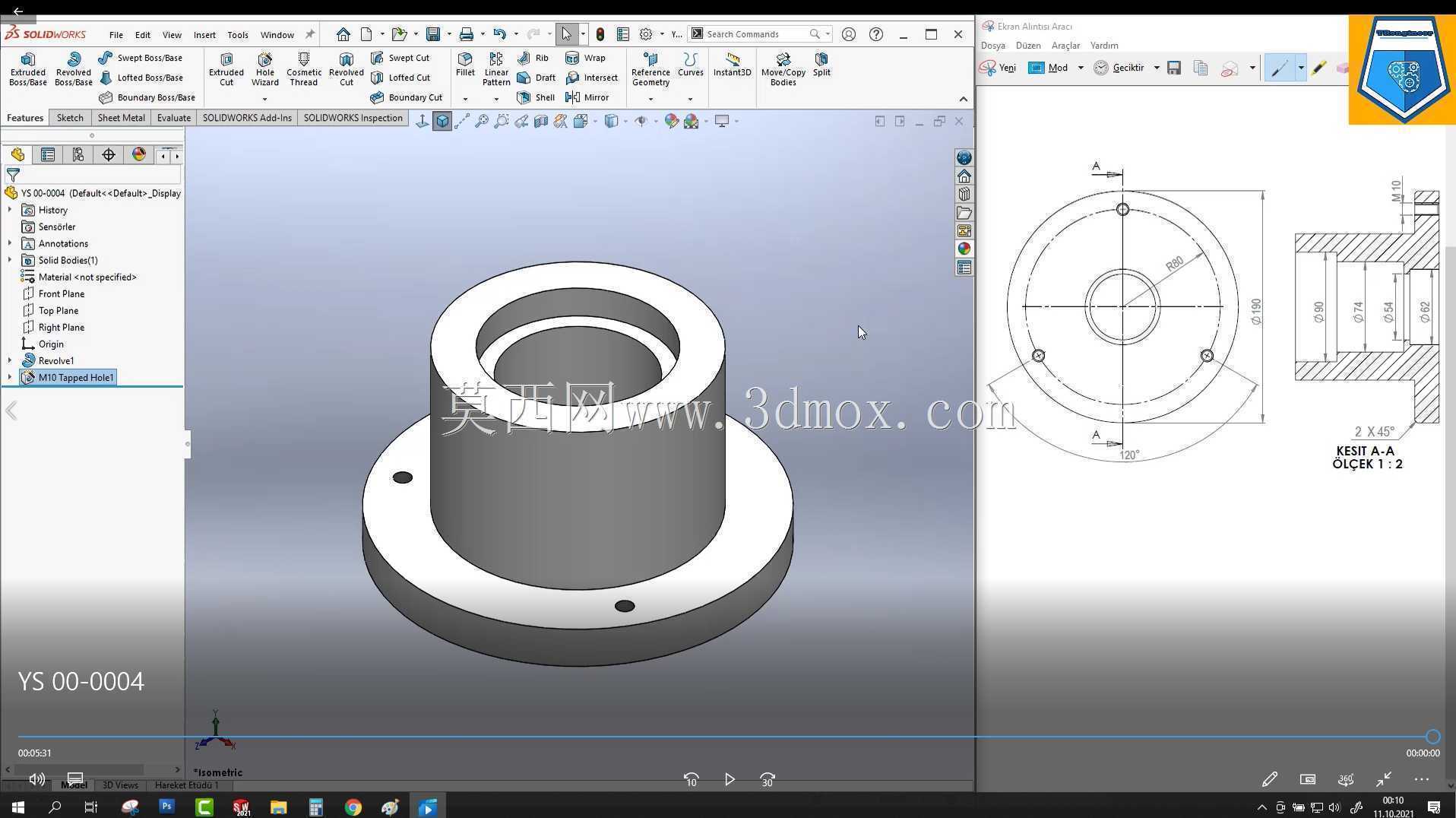Open the Mod dropdown arrow
The width and height of the screenshot is (1456, 818).
pos(1081,68)
